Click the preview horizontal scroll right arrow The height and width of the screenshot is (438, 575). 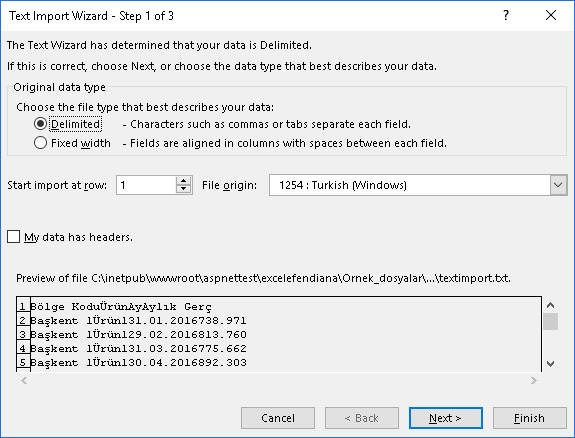pyautogui.click(x=534, y=380)
